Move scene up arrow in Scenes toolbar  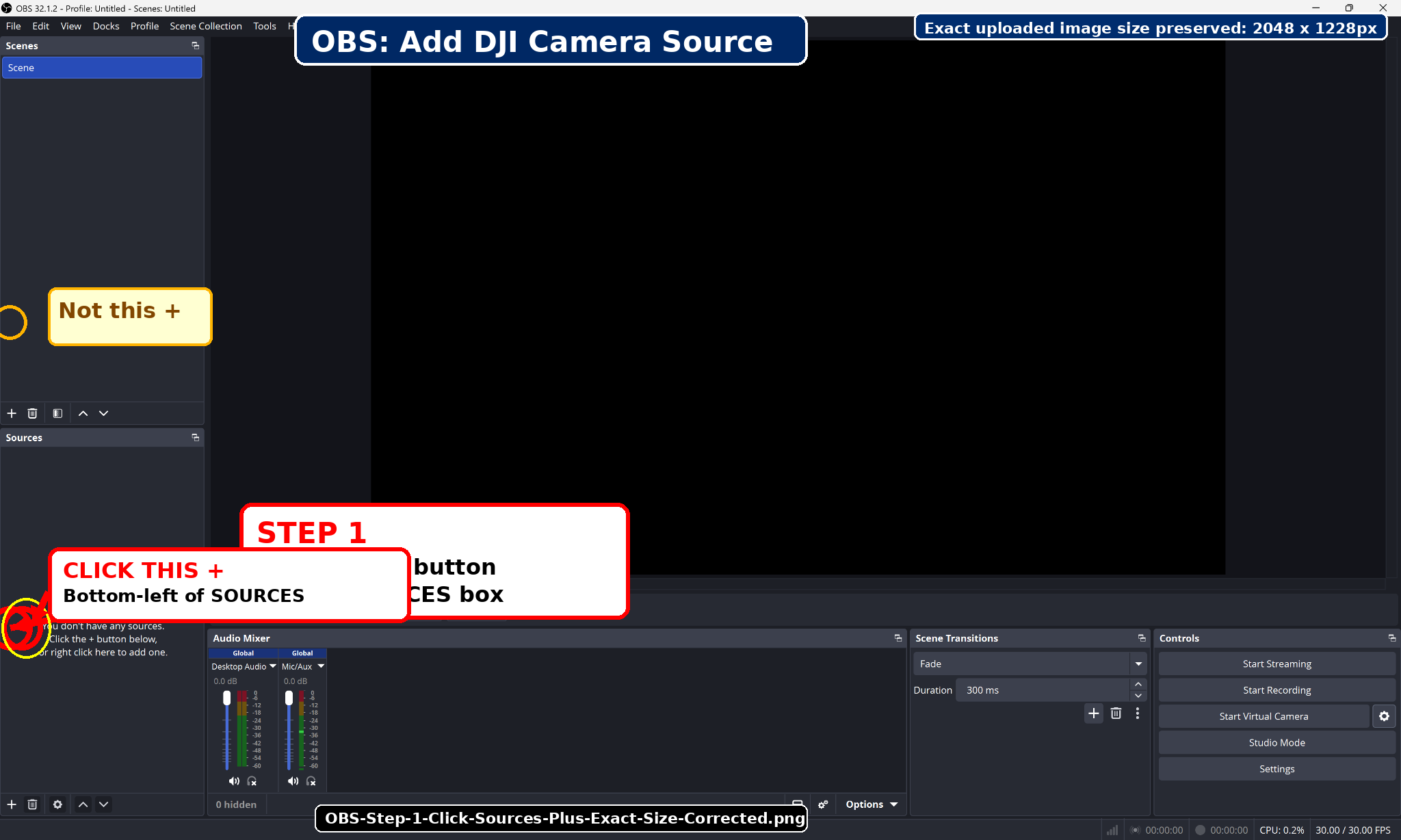[x=83, y=413]
